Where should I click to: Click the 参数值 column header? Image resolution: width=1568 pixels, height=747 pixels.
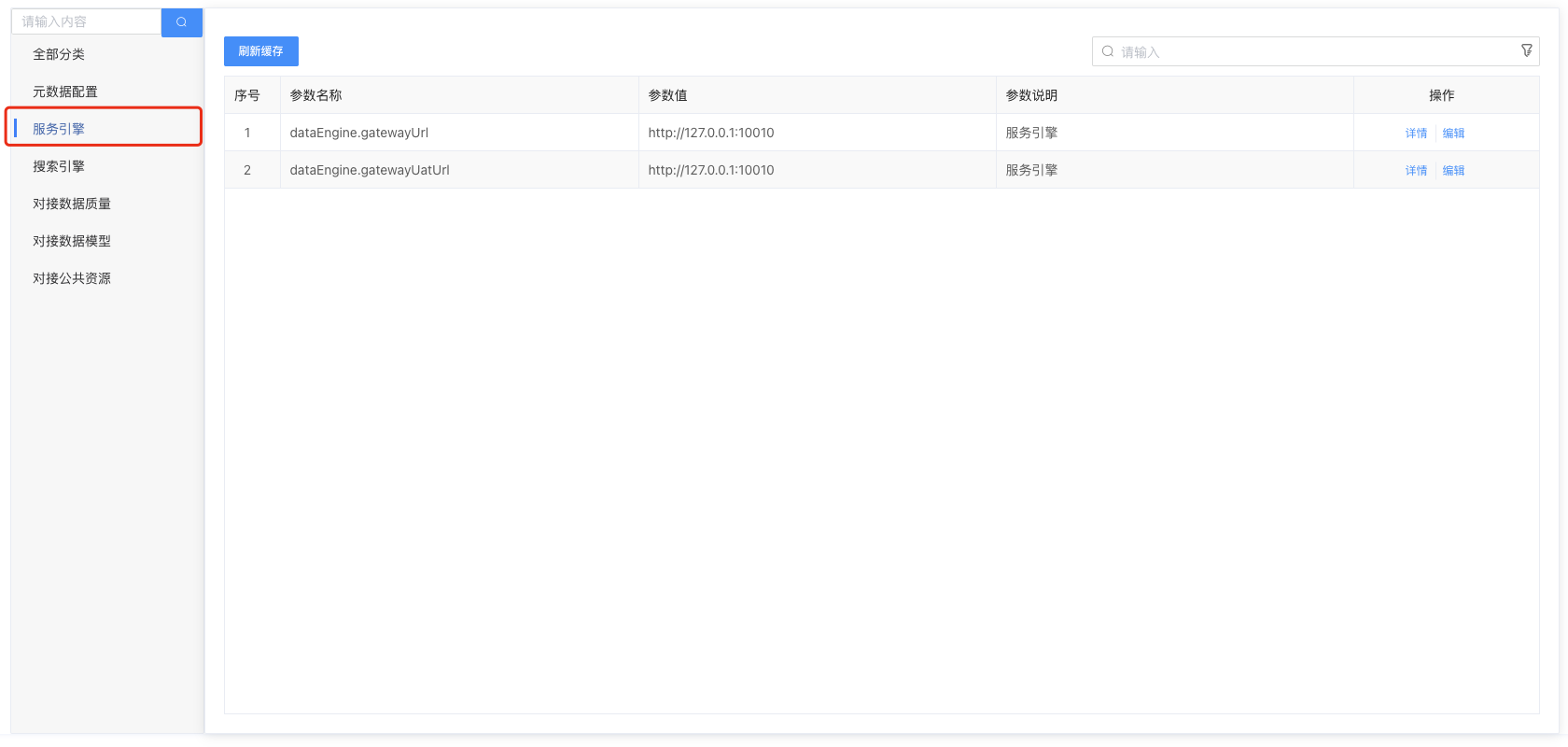click(x=818, y=95)
